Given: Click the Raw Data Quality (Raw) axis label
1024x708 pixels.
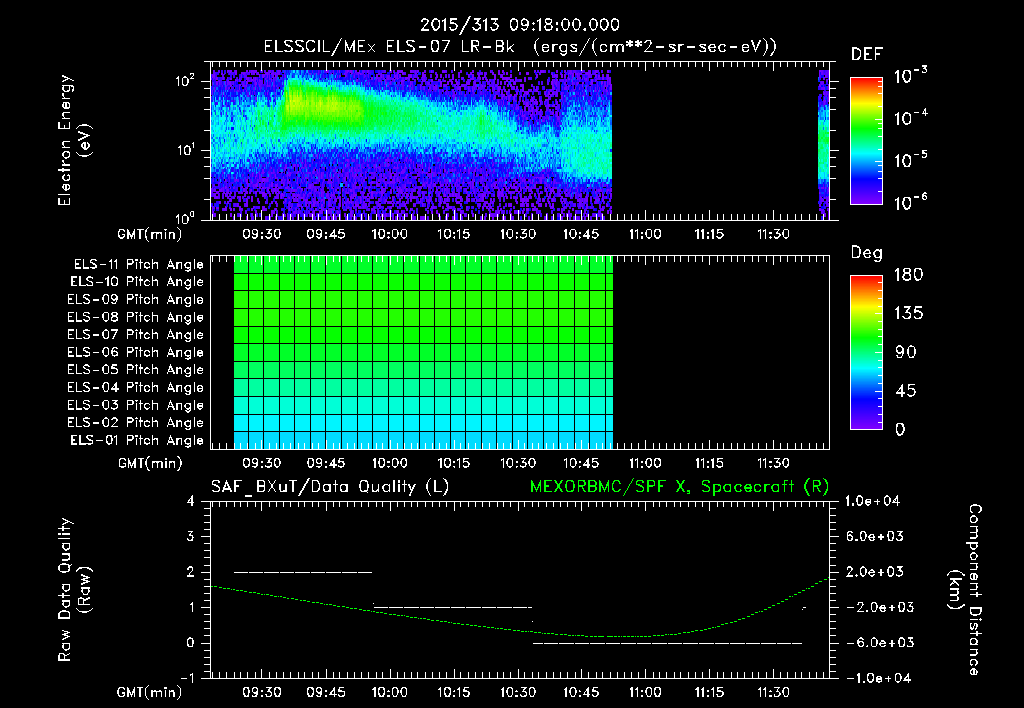Looking at the screenshot, I should 74,590.
